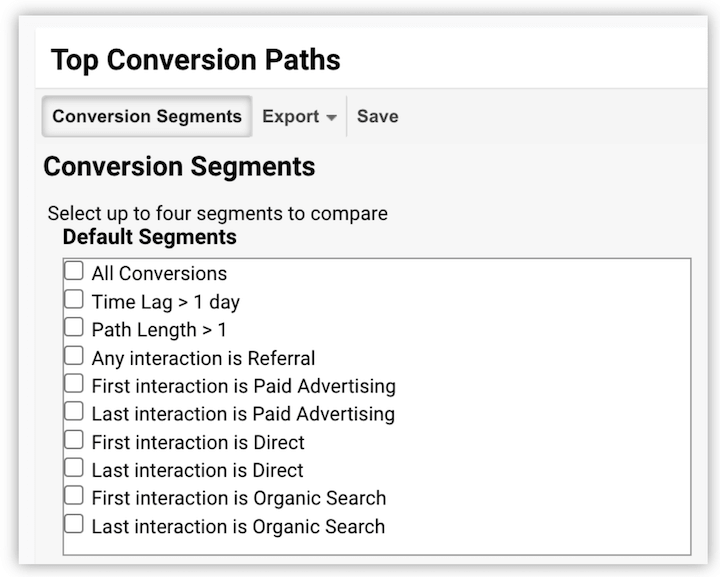720x577 pixels.
Task: Select Last interaction is Organic Search checkbox
Action: [74, 524]
